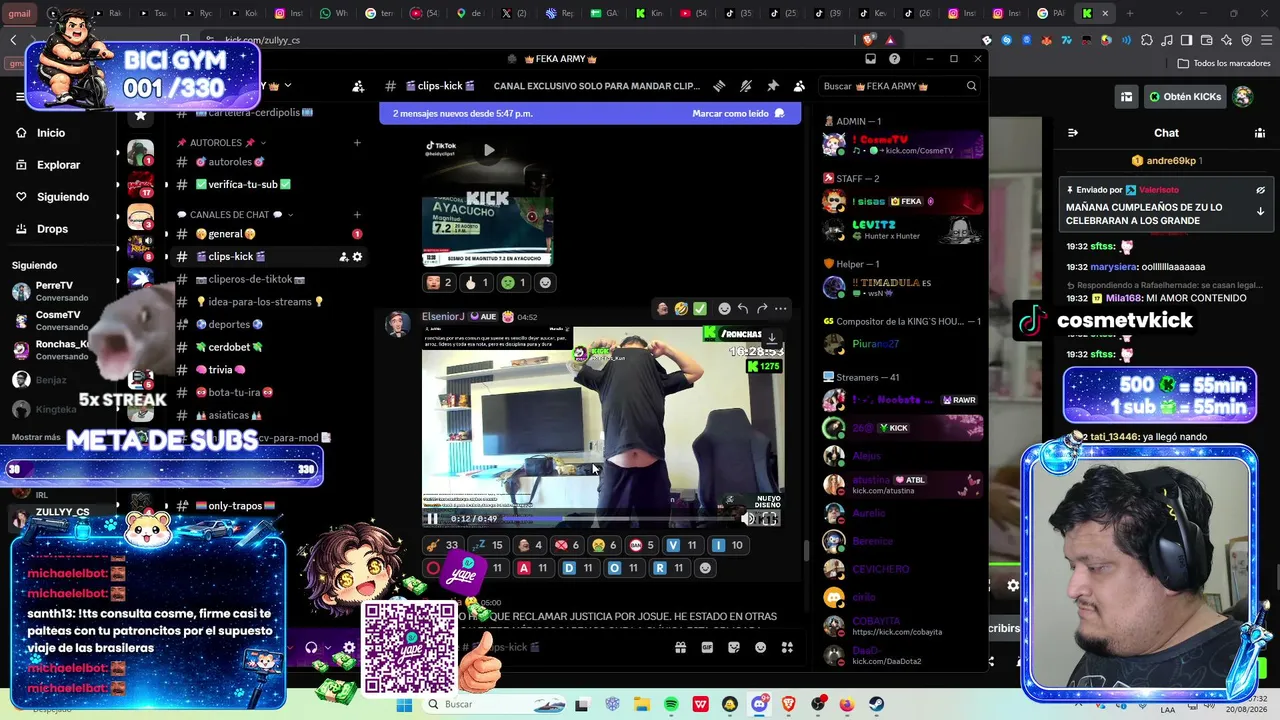Add reaction from the message hover toolbar
Viewport: 1280px width, 720px height.
pos(724,308)
